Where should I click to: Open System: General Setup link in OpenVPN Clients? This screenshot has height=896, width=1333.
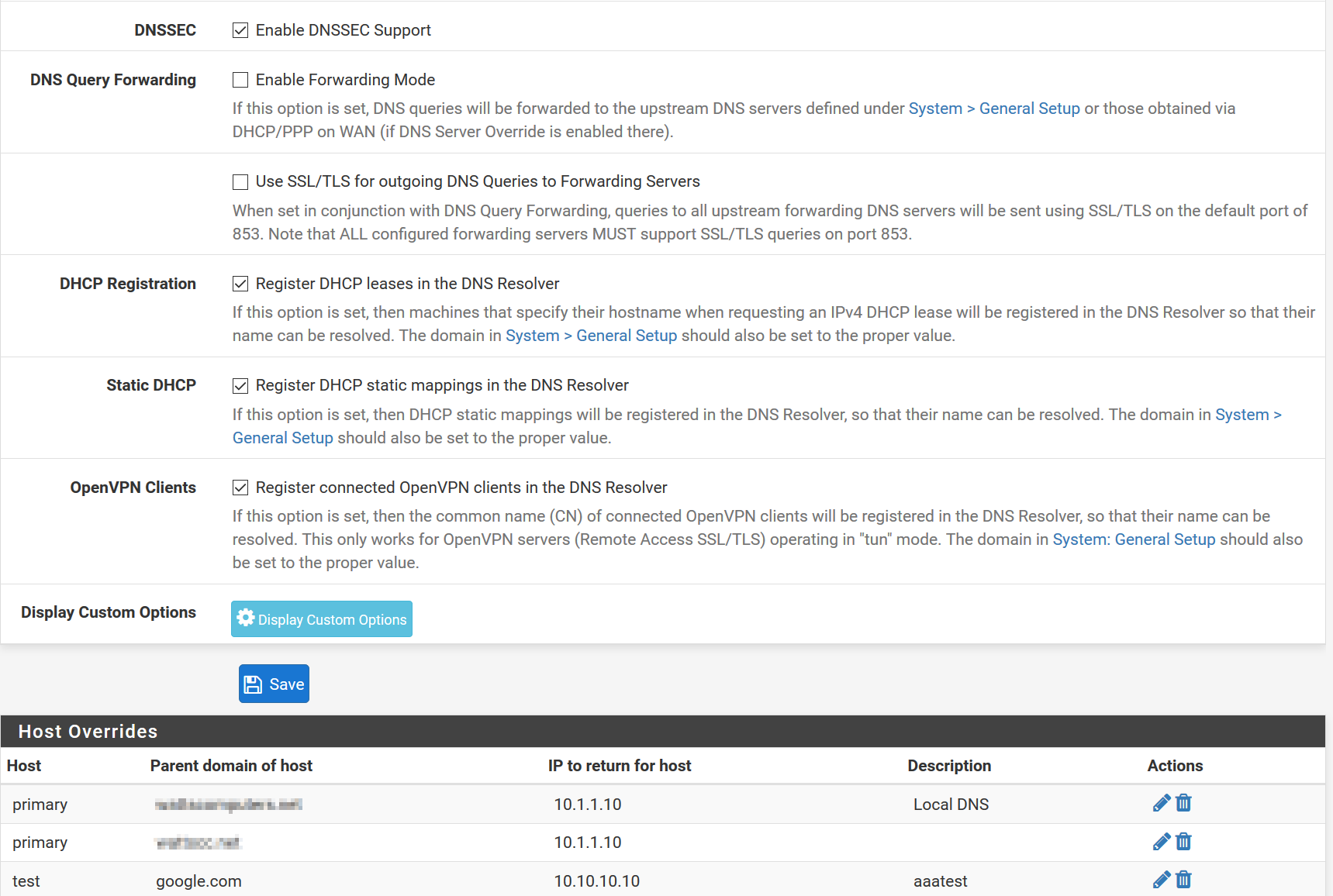click(x=1133, y=539)
